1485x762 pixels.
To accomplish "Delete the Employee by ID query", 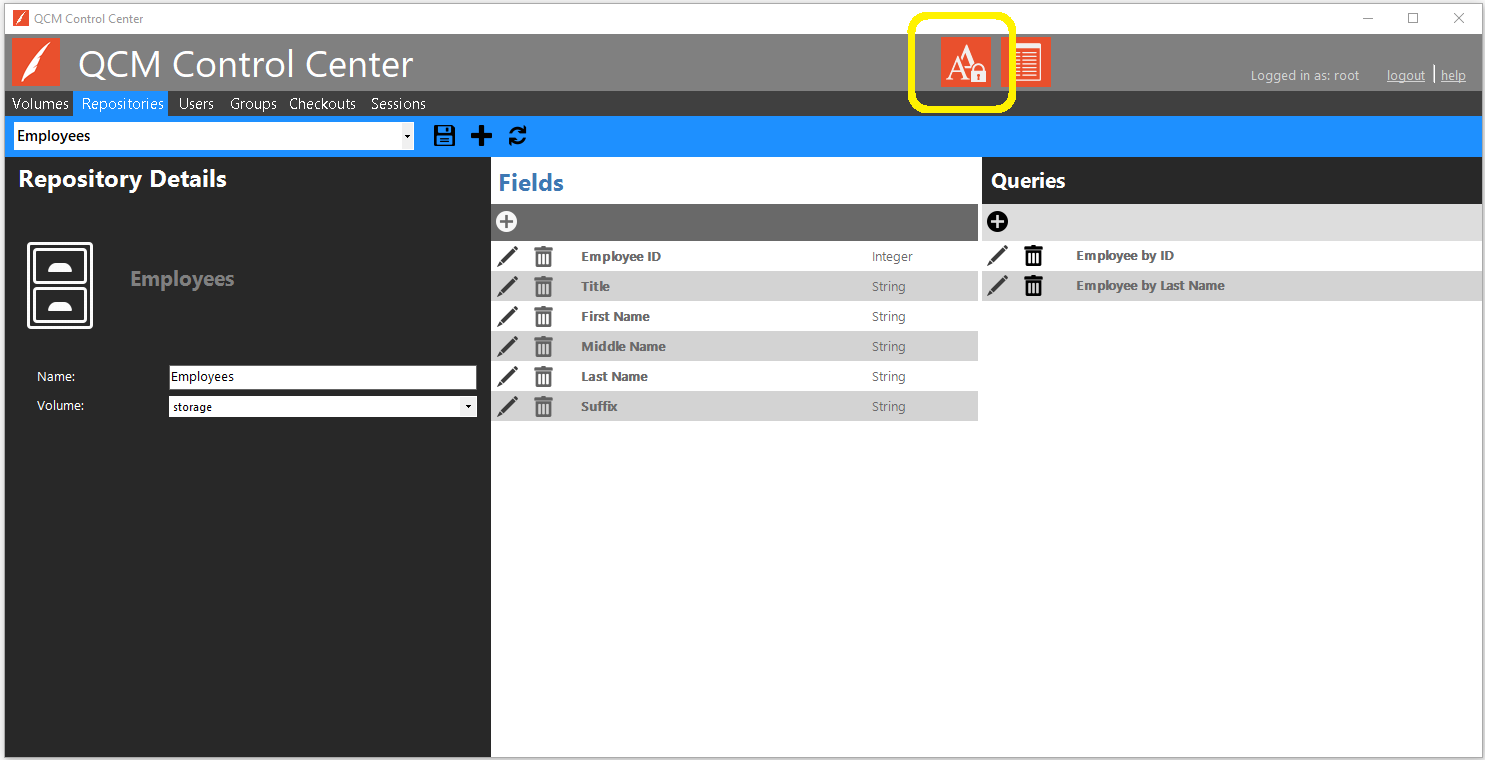I will tap(1033, 256).
